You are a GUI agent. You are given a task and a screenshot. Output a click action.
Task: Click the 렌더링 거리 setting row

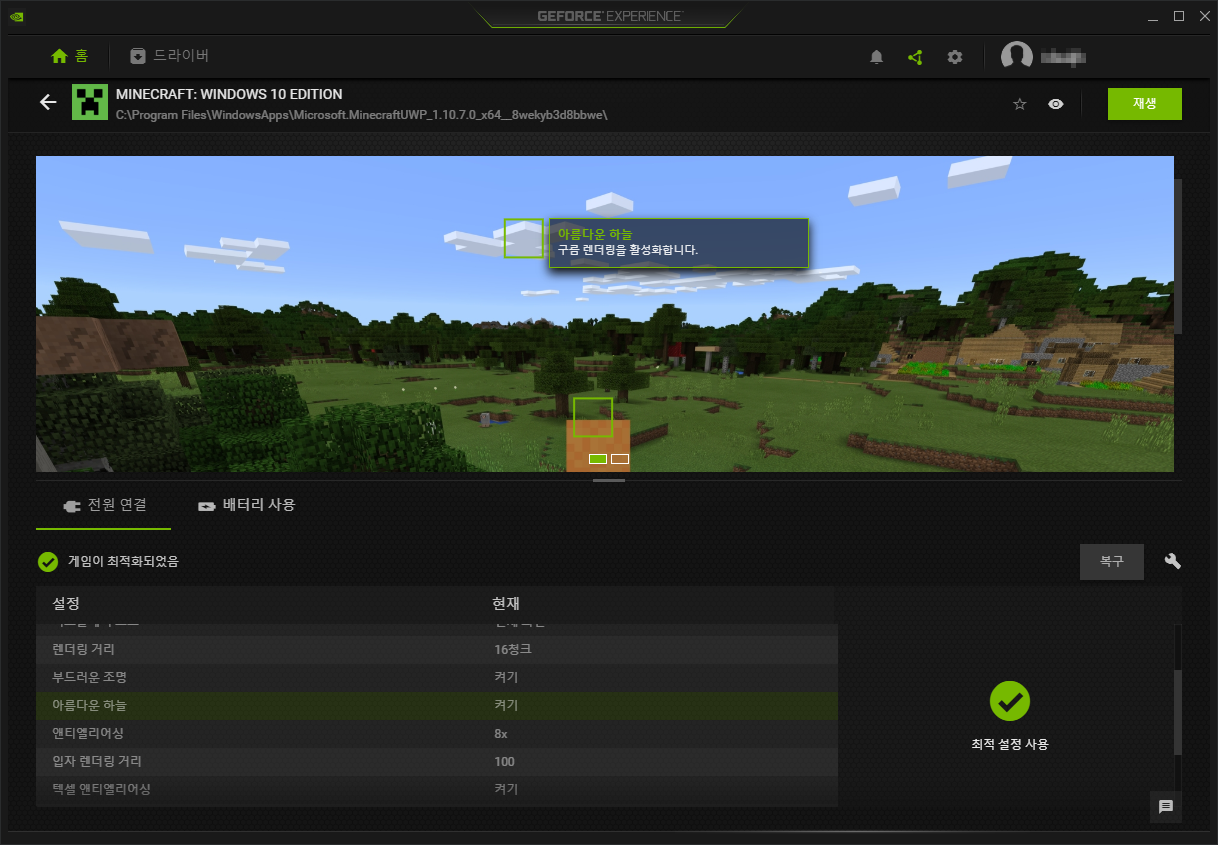click(436, 649)
